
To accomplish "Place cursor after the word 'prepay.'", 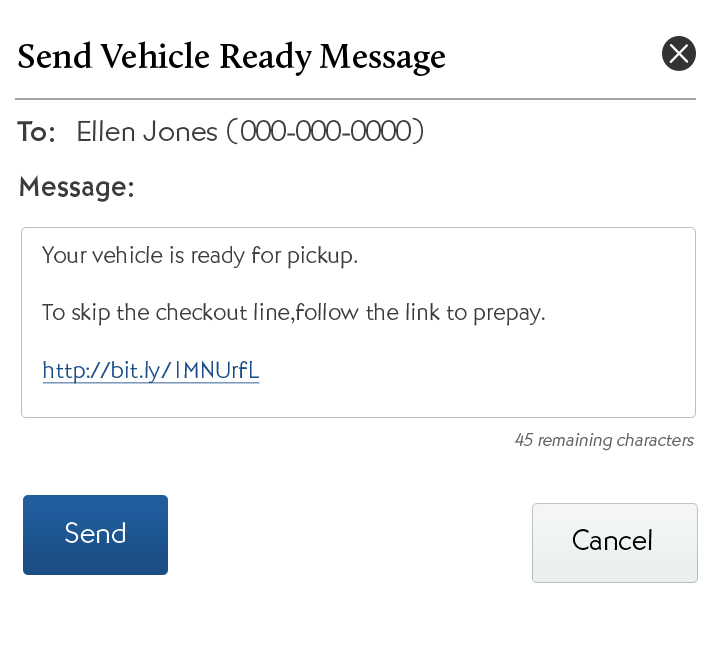I will 547,313.
